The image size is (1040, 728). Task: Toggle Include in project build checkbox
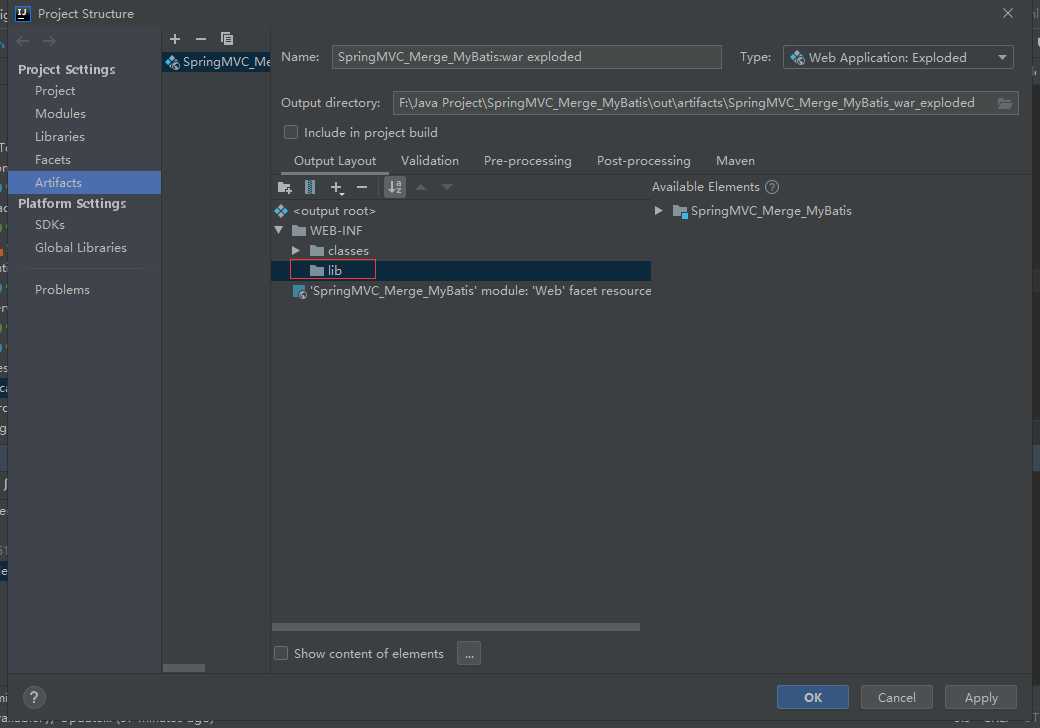tap(291, 132)
